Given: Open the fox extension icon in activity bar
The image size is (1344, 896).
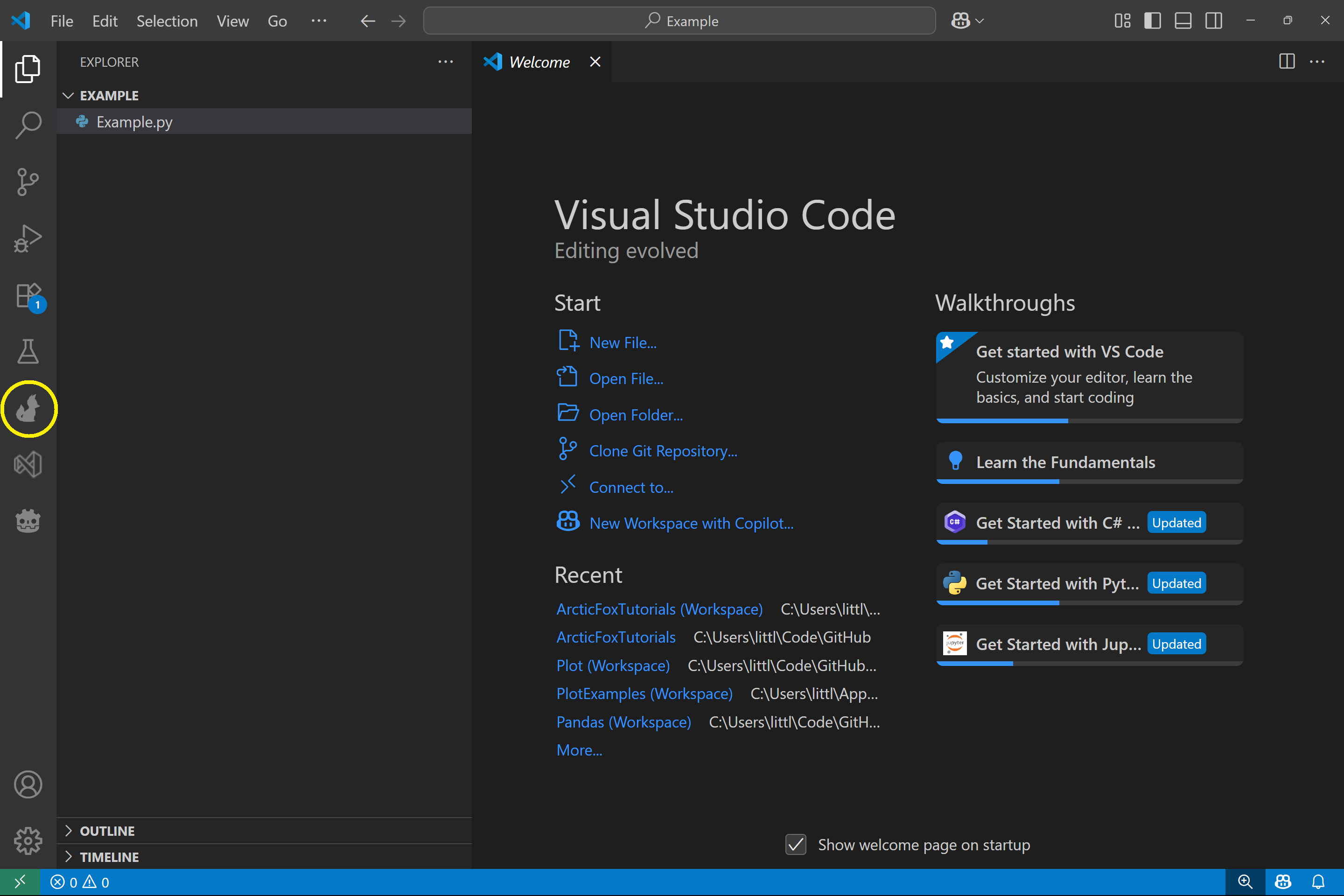Looking at the screenshot, I should point(28,408).
